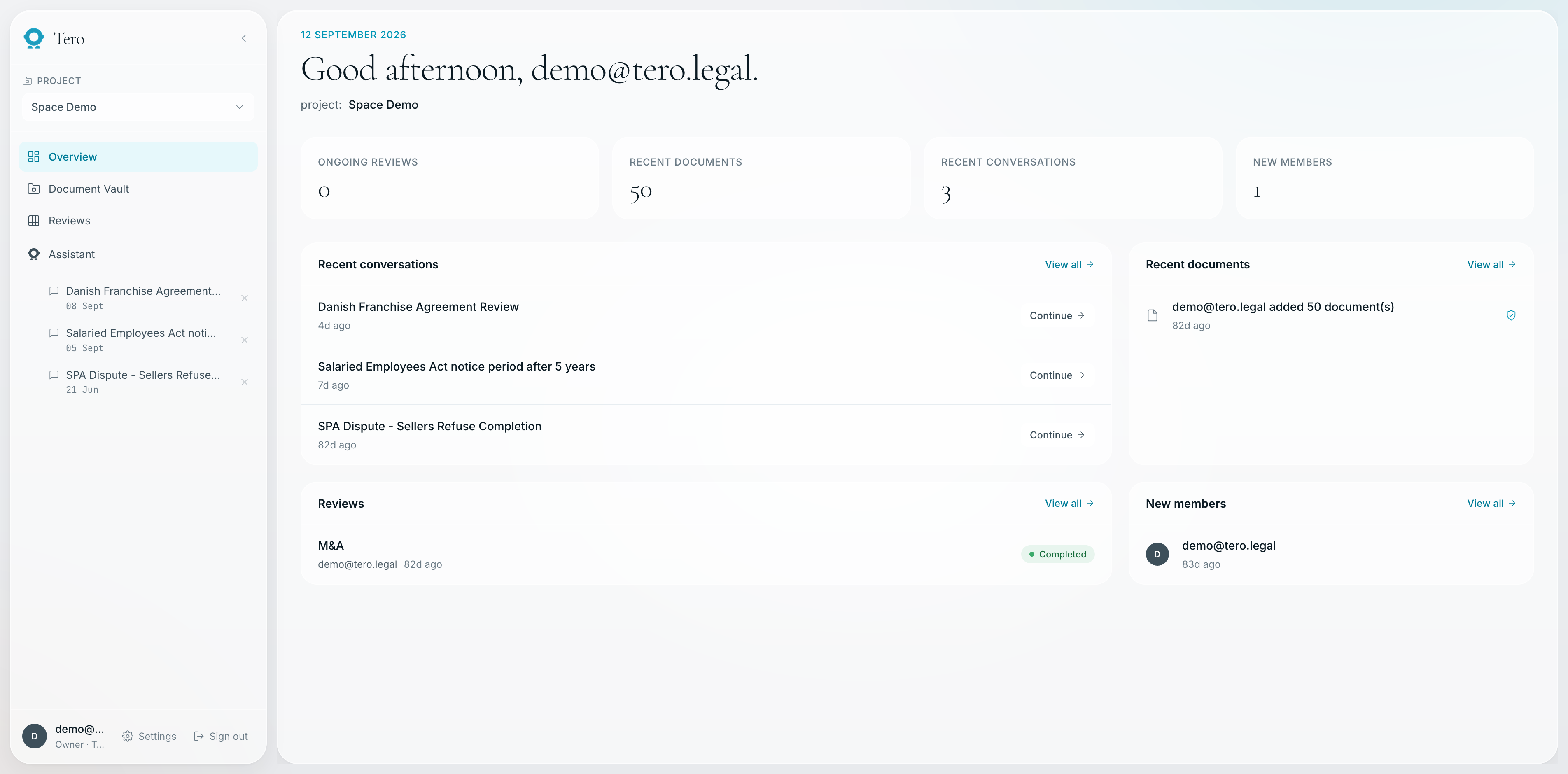Go to Reviews in the sidebar
The width and height of the screenshot is (1568, 774).
pos(138,220)
